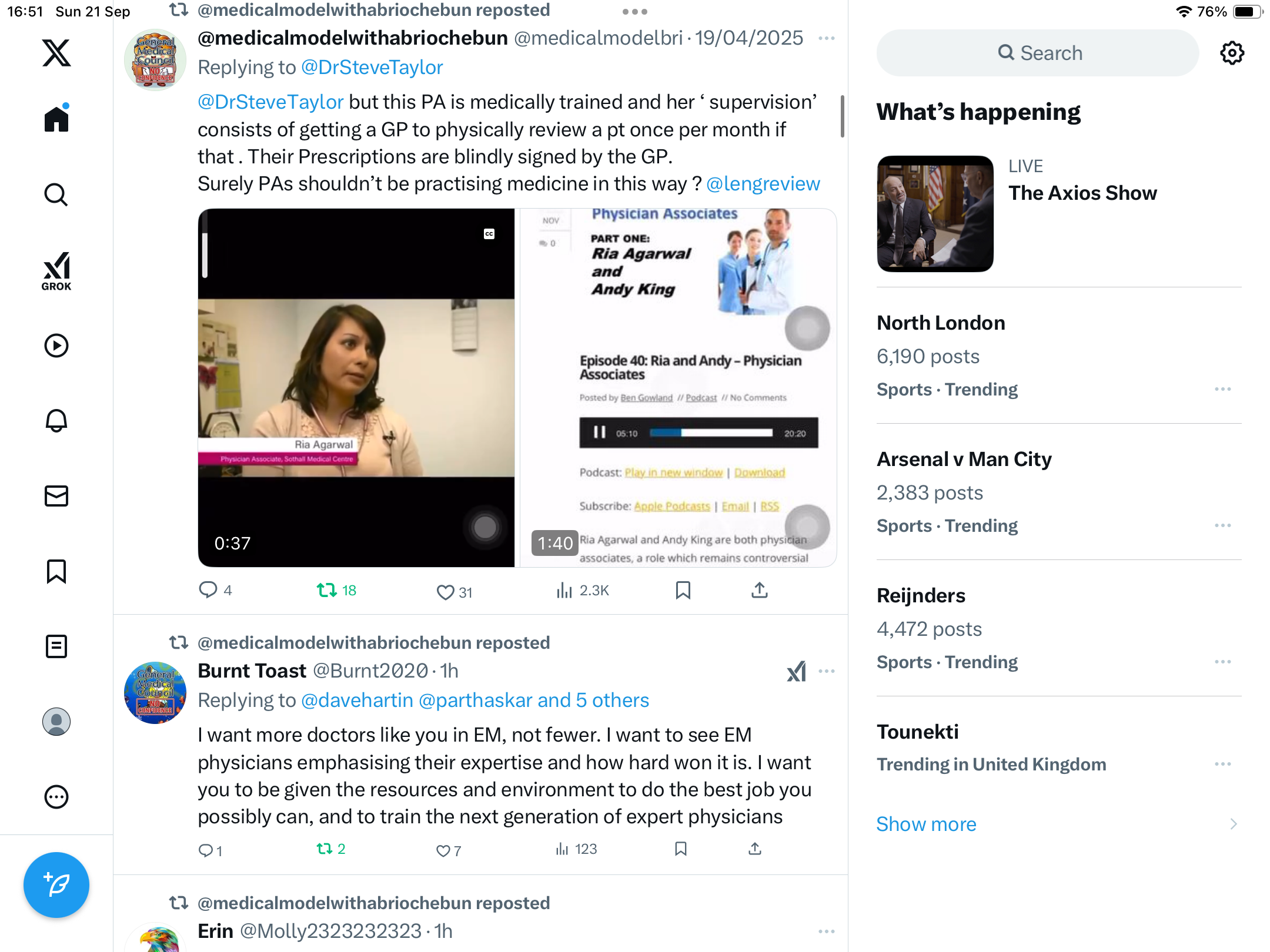This screenshot has width=1270, height=952.
Task: Open more options for North London trend
Action: 1223,389
